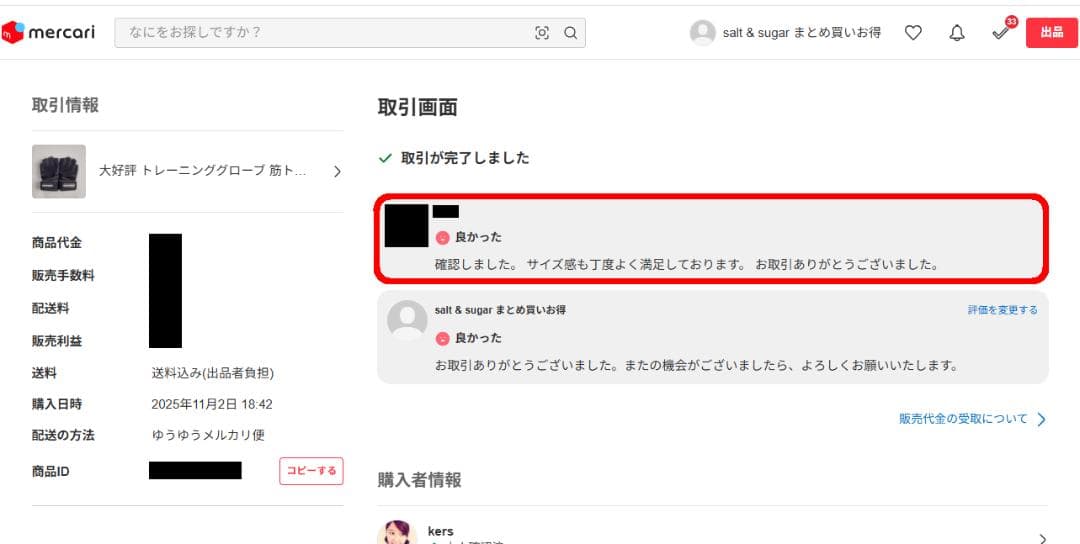Click the red 出品 button
The height and width of the screenshot is (544, 1080).
[1051, 32]
